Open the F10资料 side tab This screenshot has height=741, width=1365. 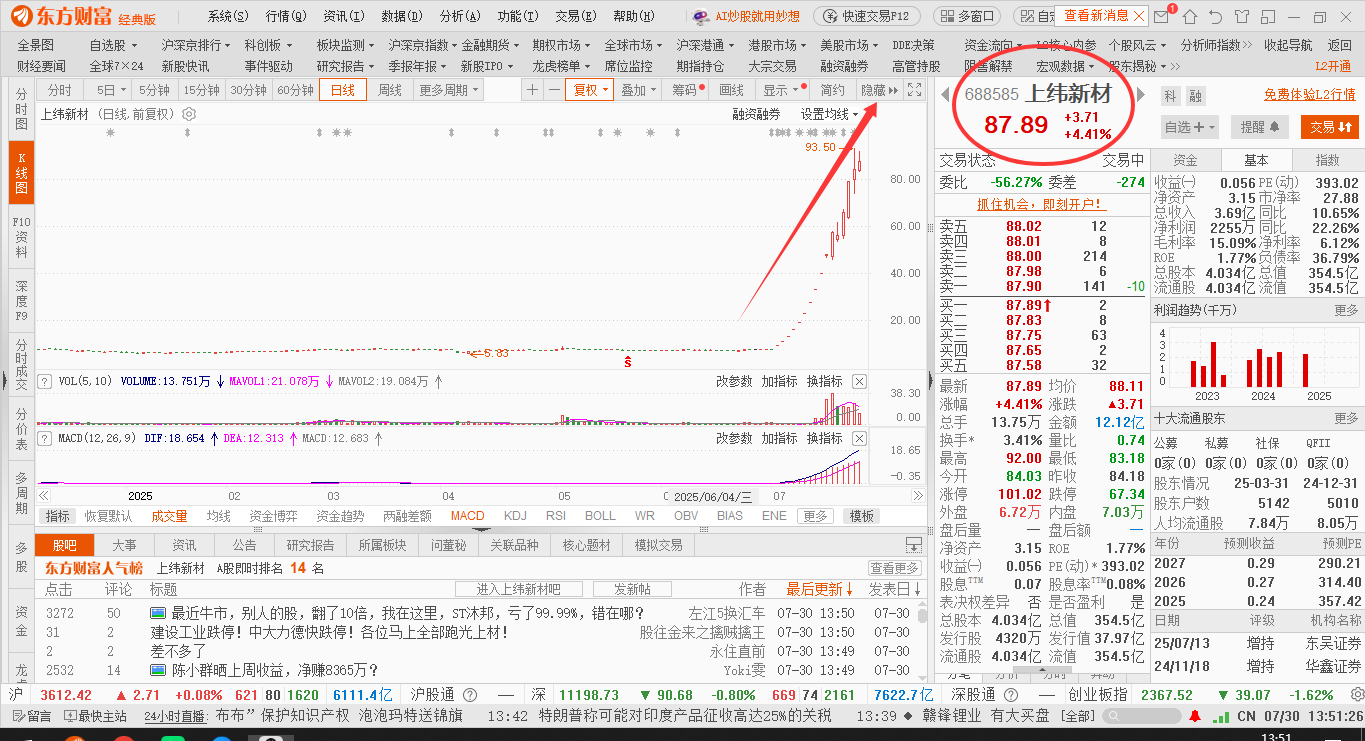click(x=21, y=238)
